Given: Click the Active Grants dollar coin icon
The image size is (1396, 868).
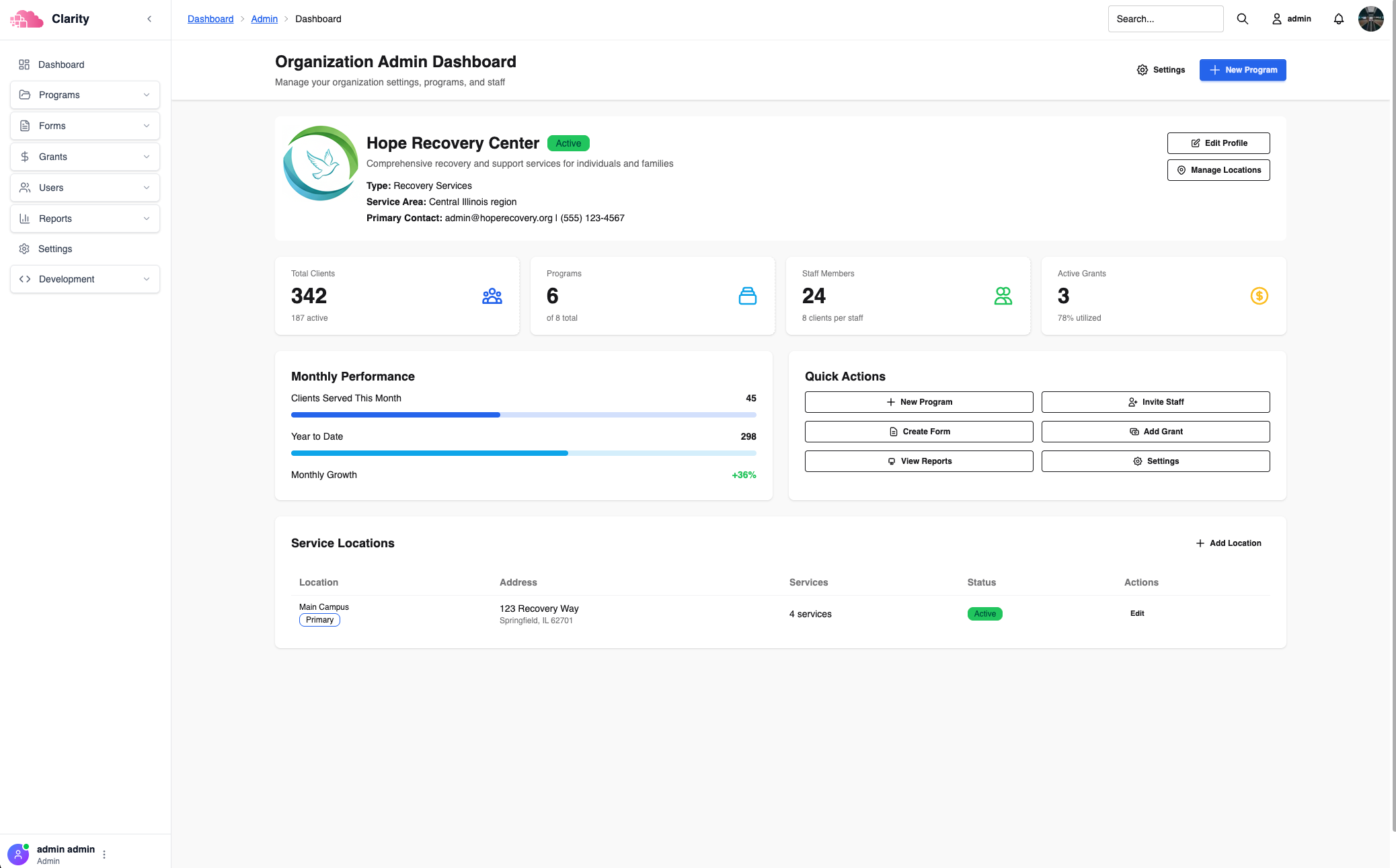Looking at the screenshot, I should point(1259,296).
